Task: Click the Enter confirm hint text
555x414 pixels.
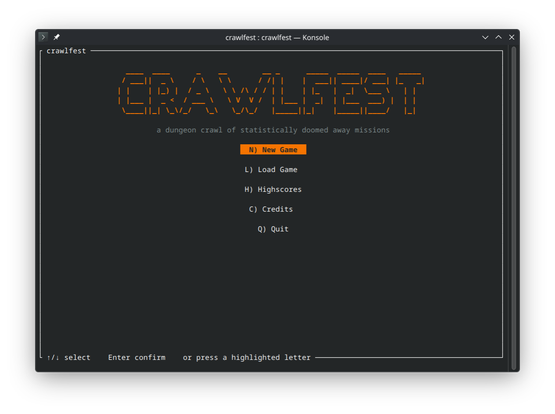Action: (x=137, y=357)
